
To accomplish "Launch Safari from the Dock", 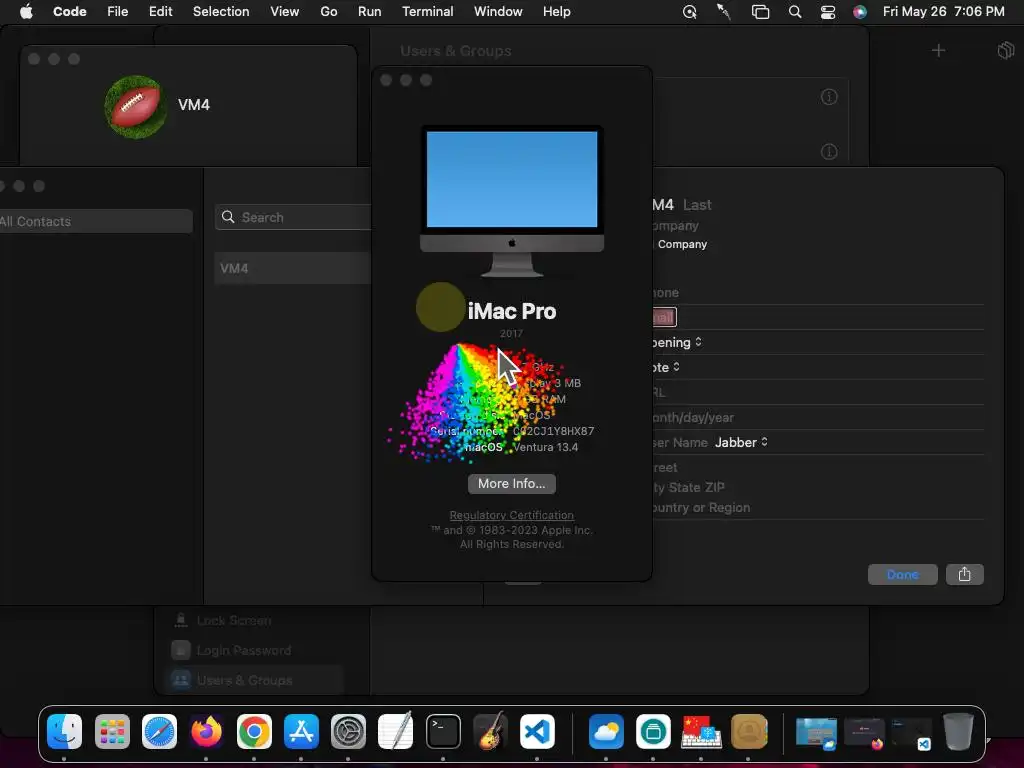I will click(x=159, y=731).
